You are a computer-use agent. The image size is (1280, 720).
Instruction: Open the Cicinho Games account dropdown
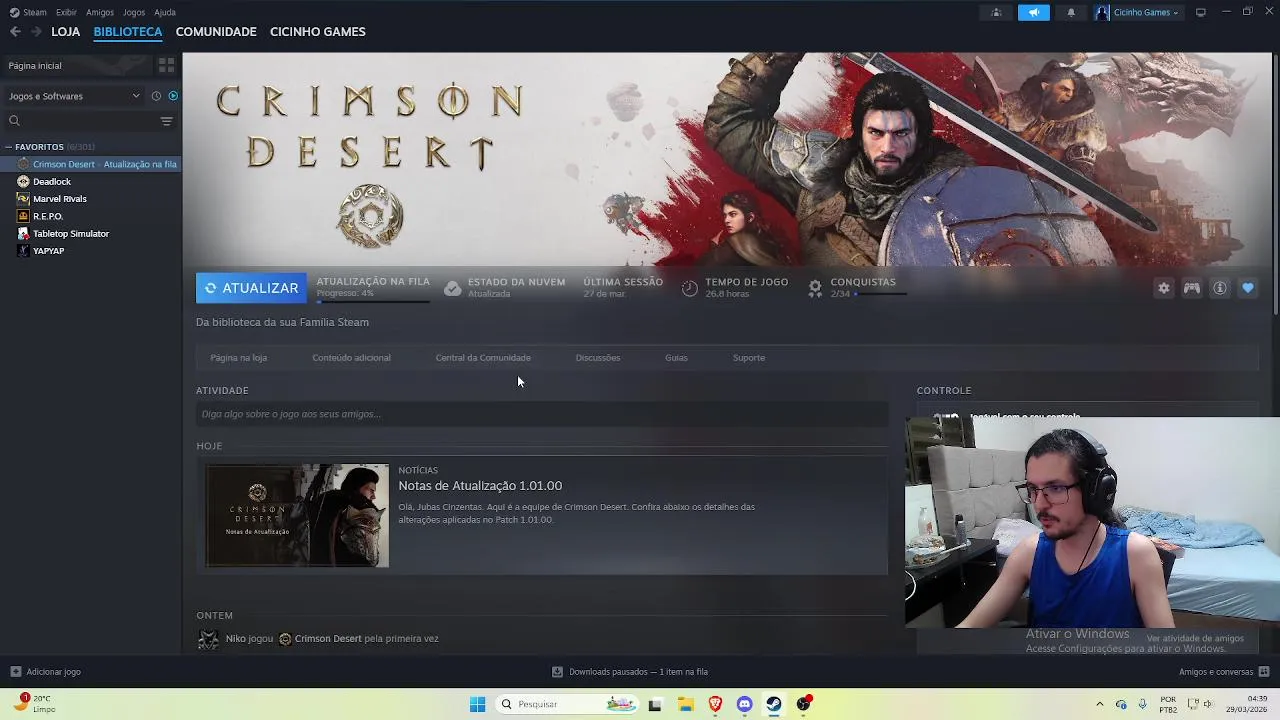(x=1139, y=12)
